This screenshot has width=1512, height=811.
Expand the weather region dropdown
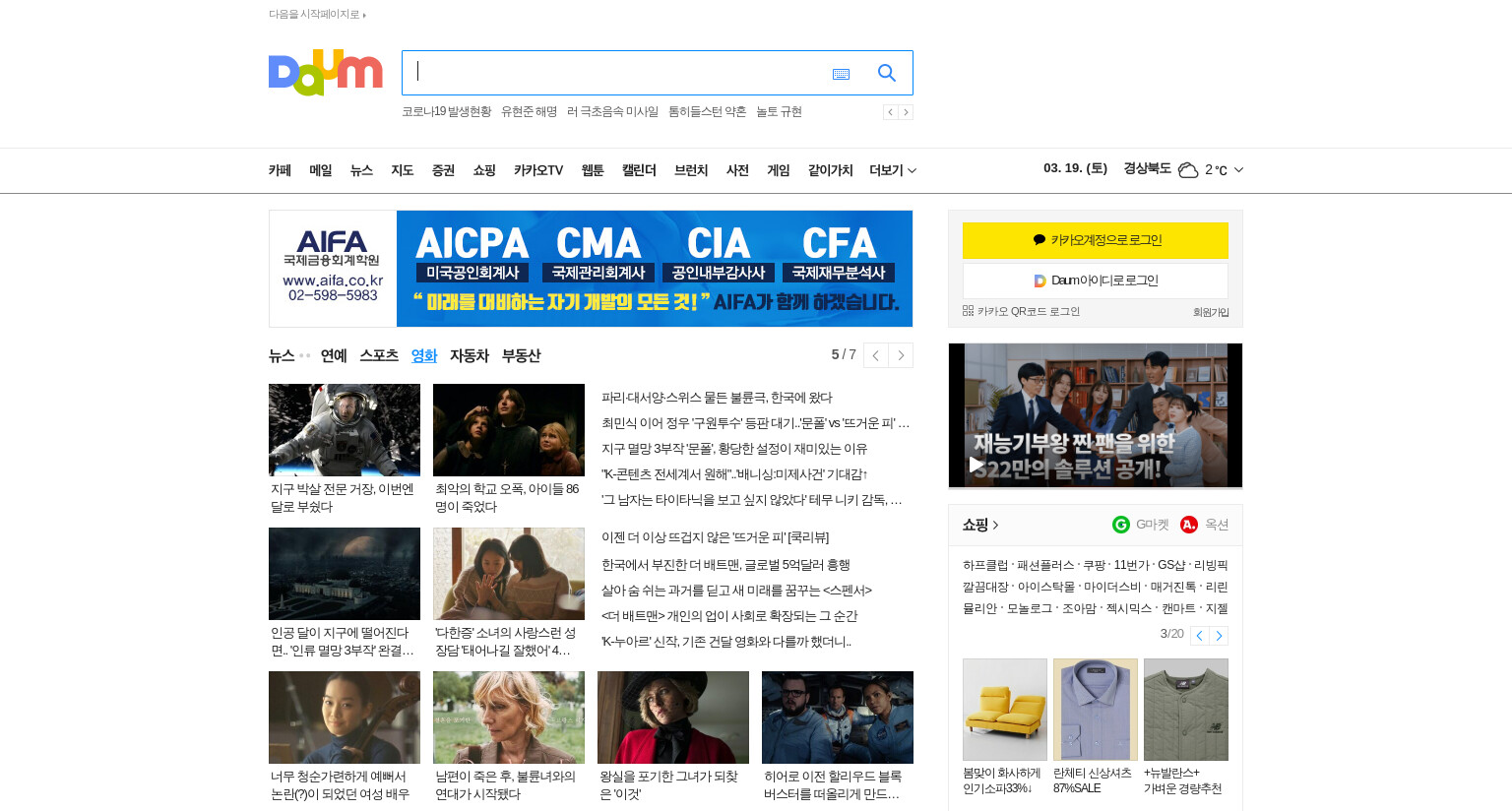(x=1238, y=170)
